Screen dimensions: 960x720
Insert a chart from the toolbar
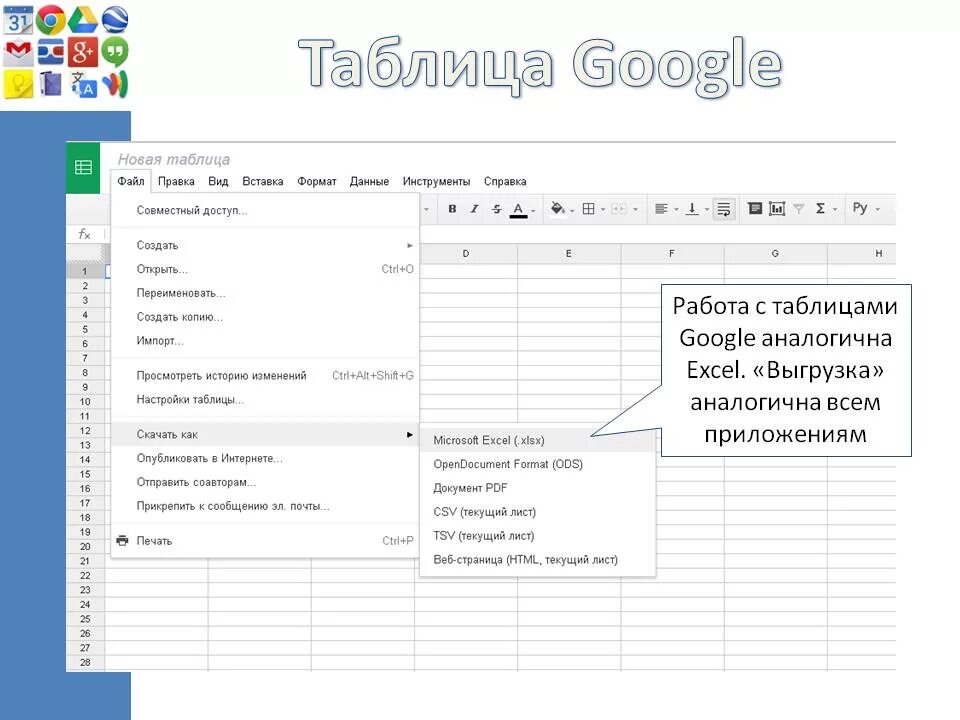tap(777, 209)
